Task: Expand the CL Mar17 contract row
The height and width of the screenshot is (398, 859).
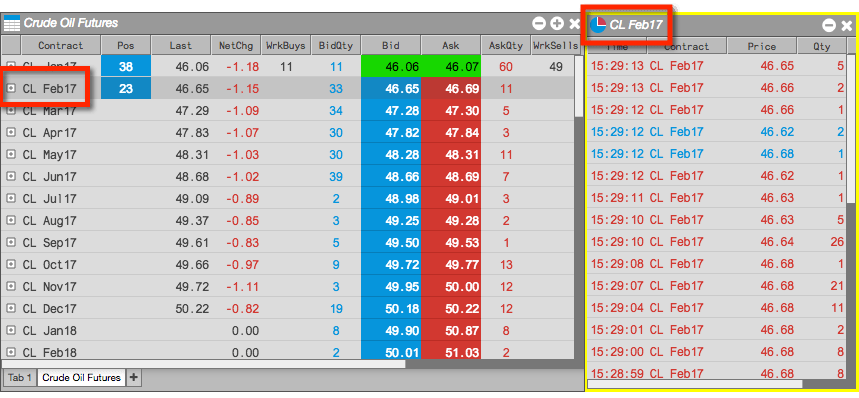Action: (10, 111)
